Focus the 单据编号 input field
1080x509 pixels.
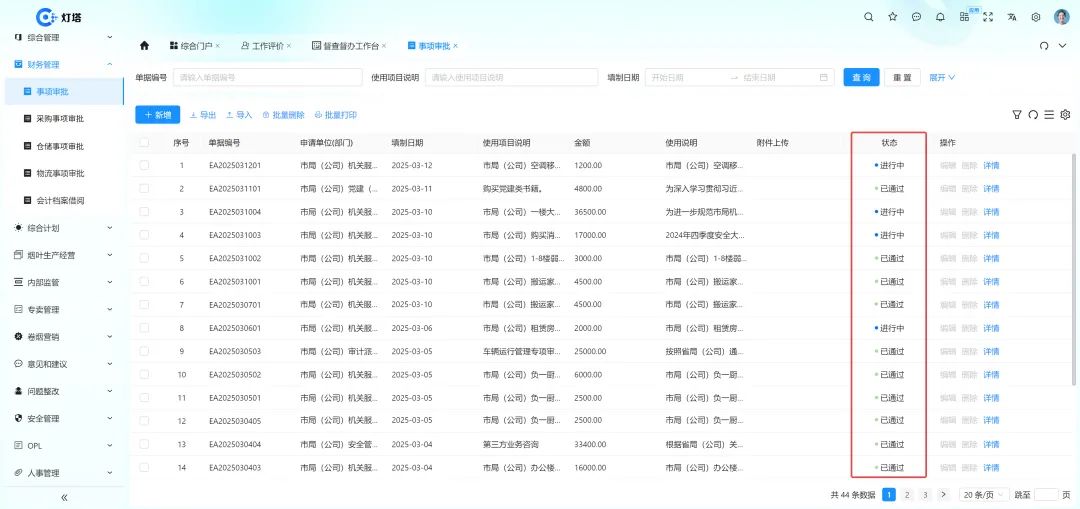point(267,78)
